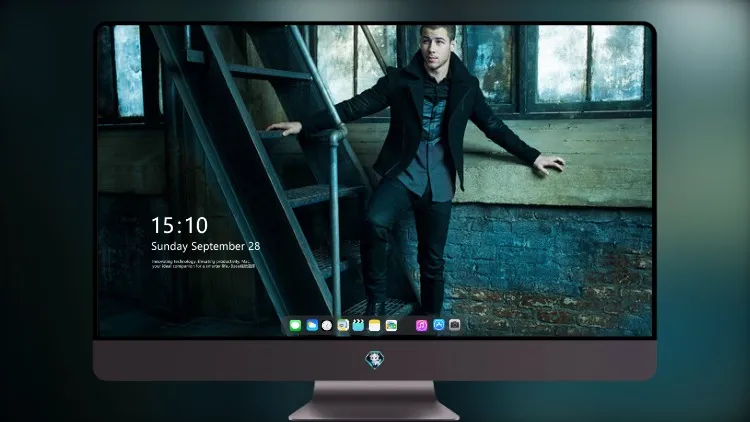This screenshot has height=422, width=750.
Task: Click the logo badge on monitor chin
Action: [375, 360]
